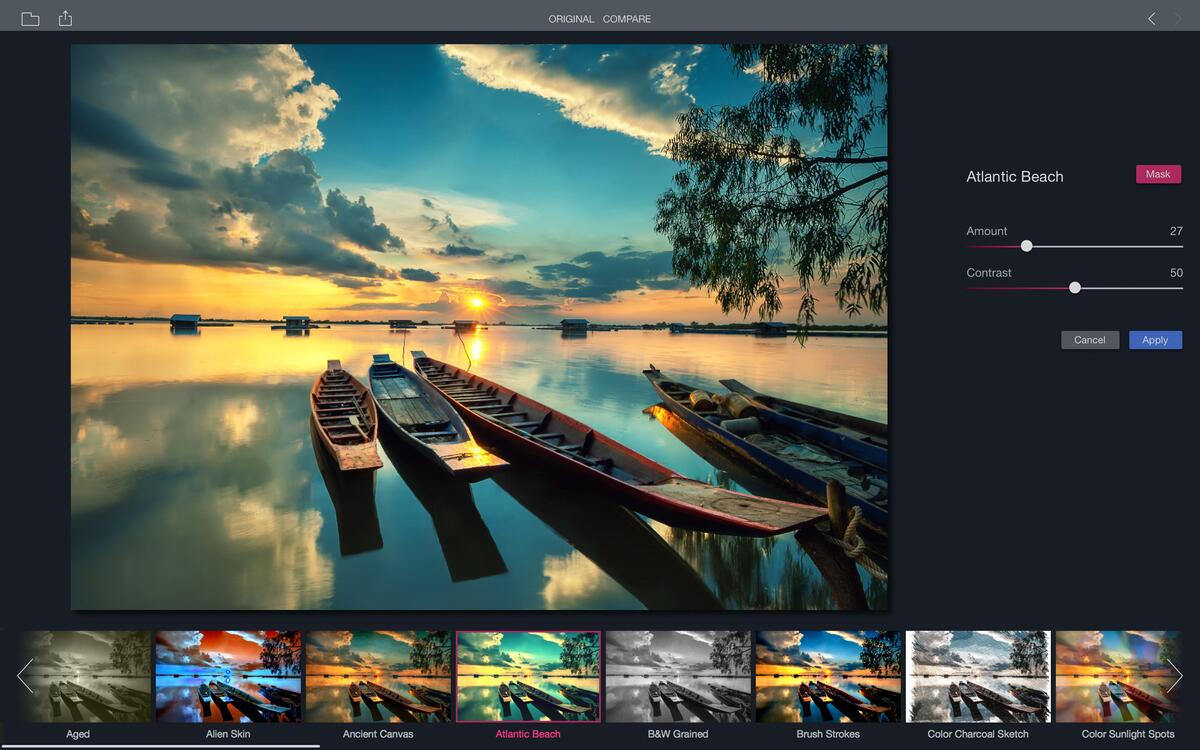The height and width of the screenshot is (750, 1200).
Task: Select the Brush Strokes filter
Action: (828, 676)
